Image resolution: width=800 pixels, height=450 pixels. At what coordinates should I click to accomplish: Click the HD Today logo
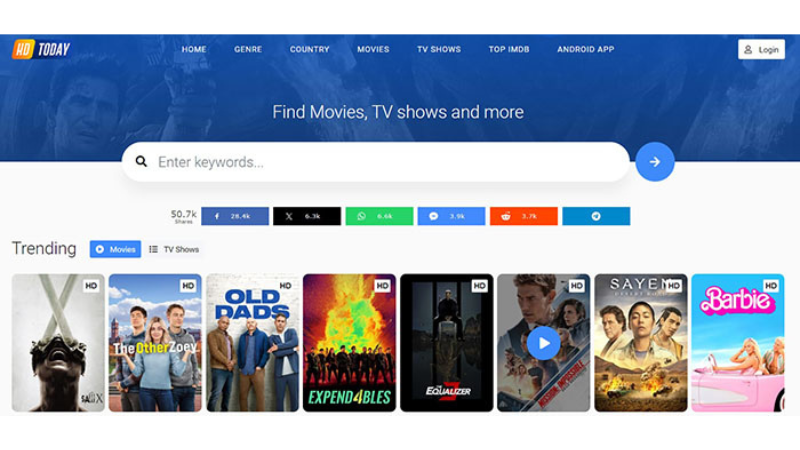[41, 49]
